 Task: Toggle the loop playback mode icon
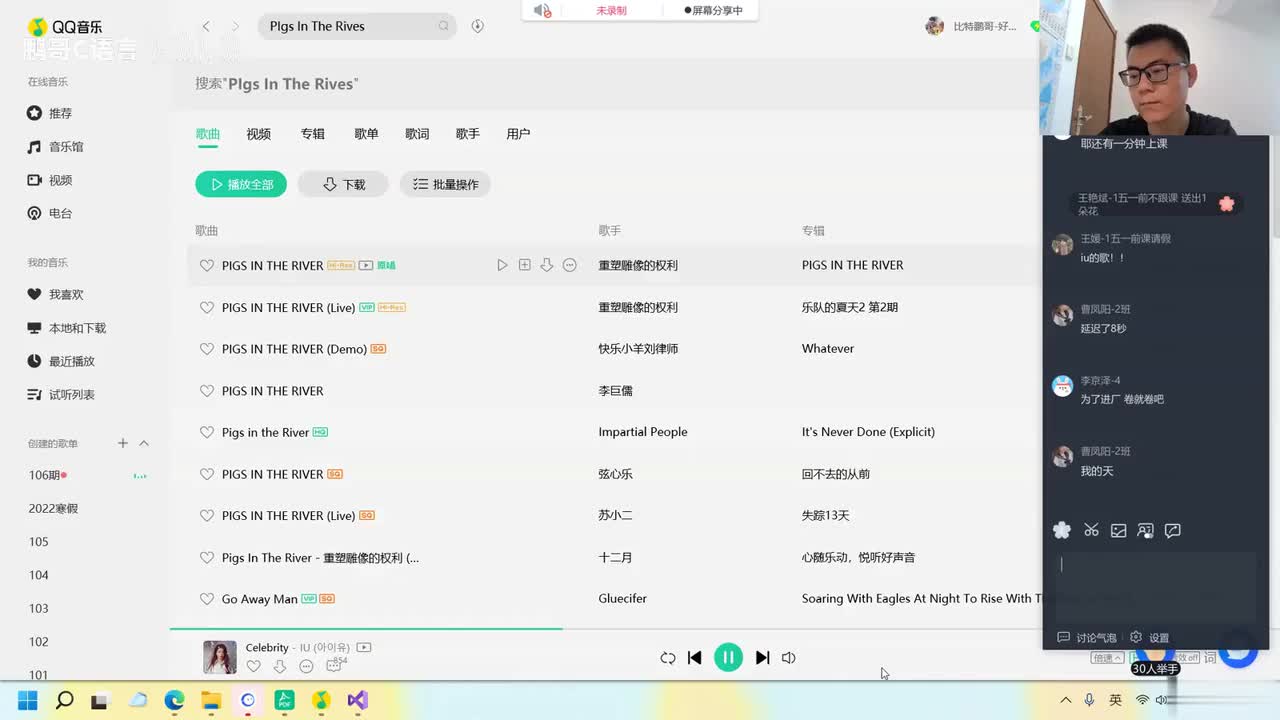pos(668,658)
